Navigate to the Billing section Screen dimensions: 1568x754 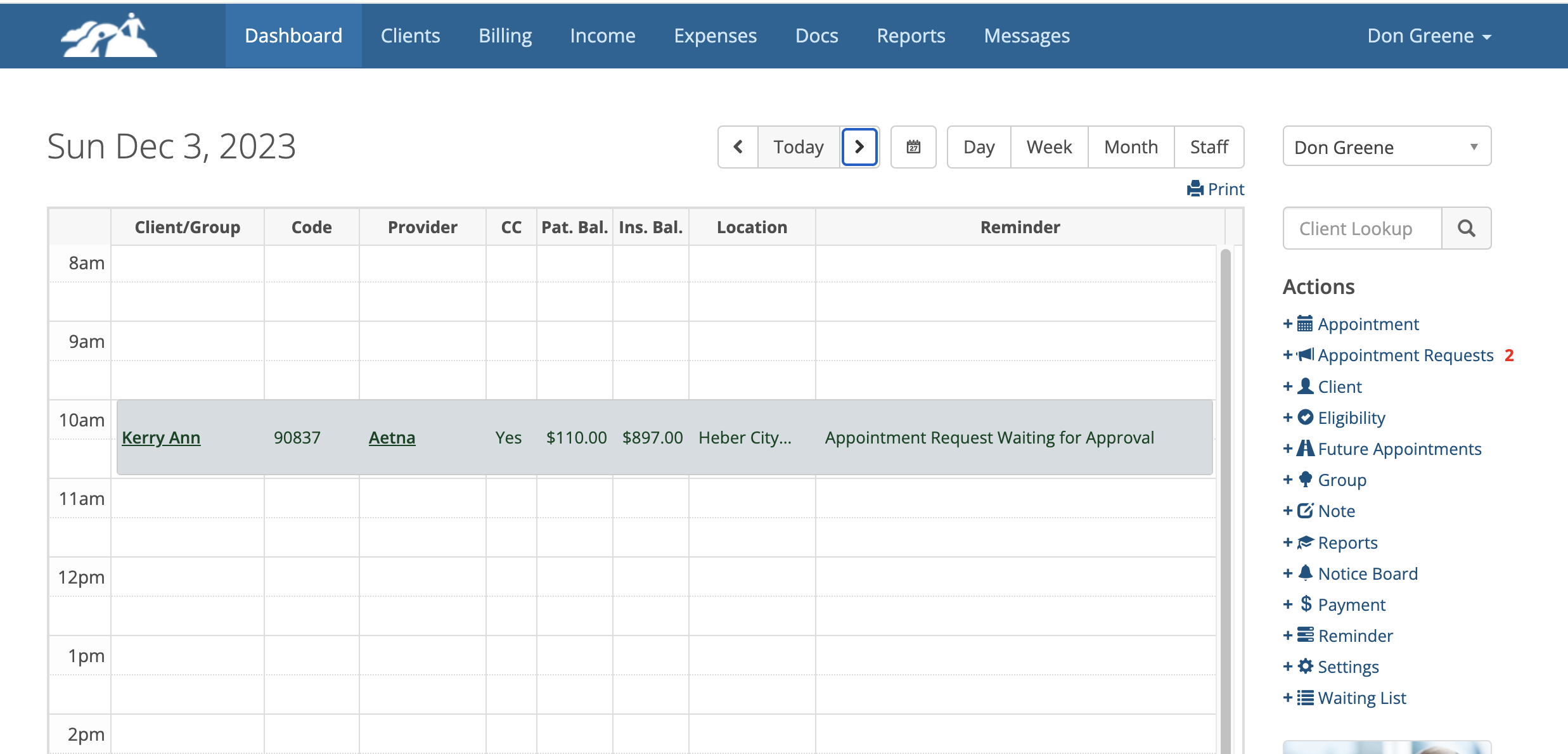click(x=504, y=35)
